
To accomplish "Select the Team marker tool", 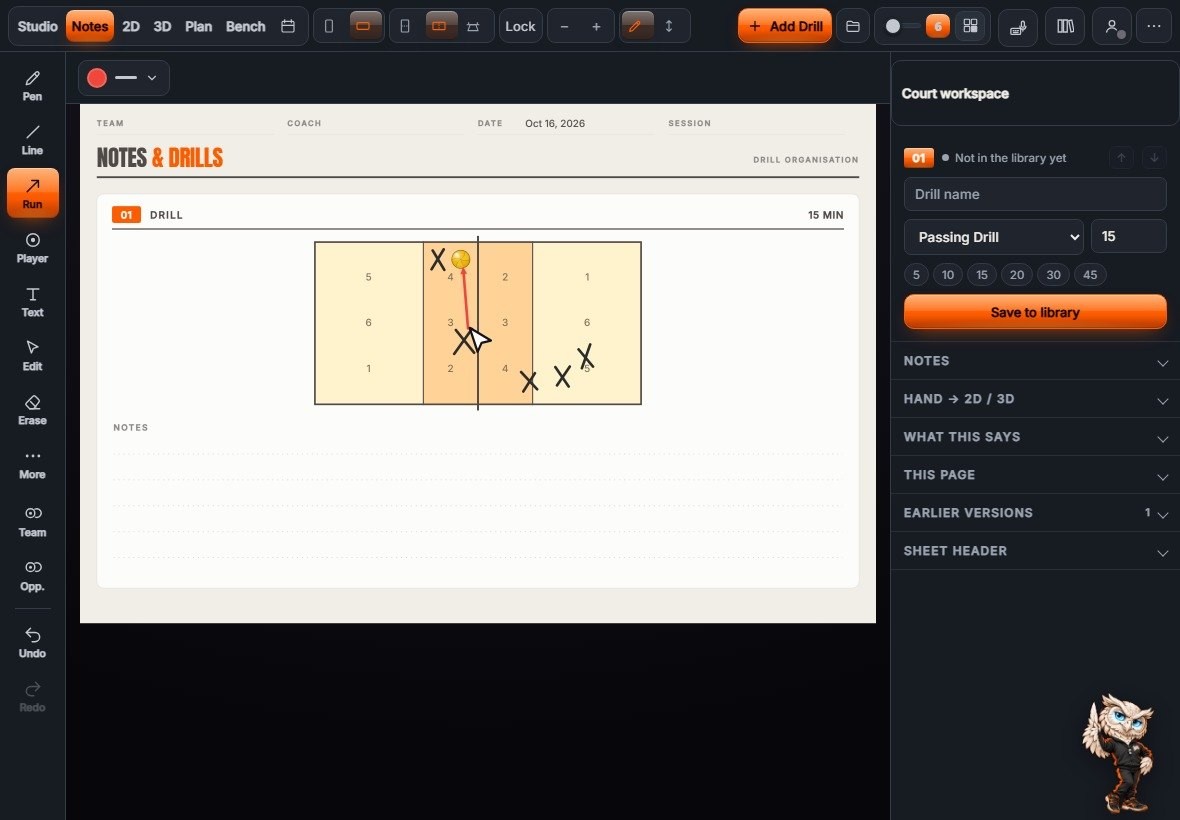I will point(32,522).
